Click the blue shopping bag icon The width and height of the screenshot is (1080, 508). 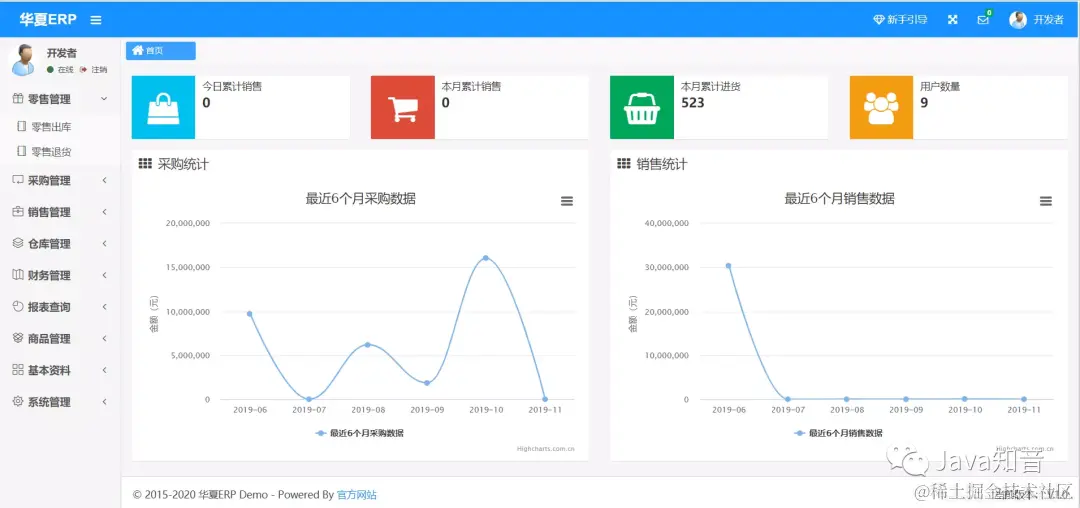coord(163,107)
